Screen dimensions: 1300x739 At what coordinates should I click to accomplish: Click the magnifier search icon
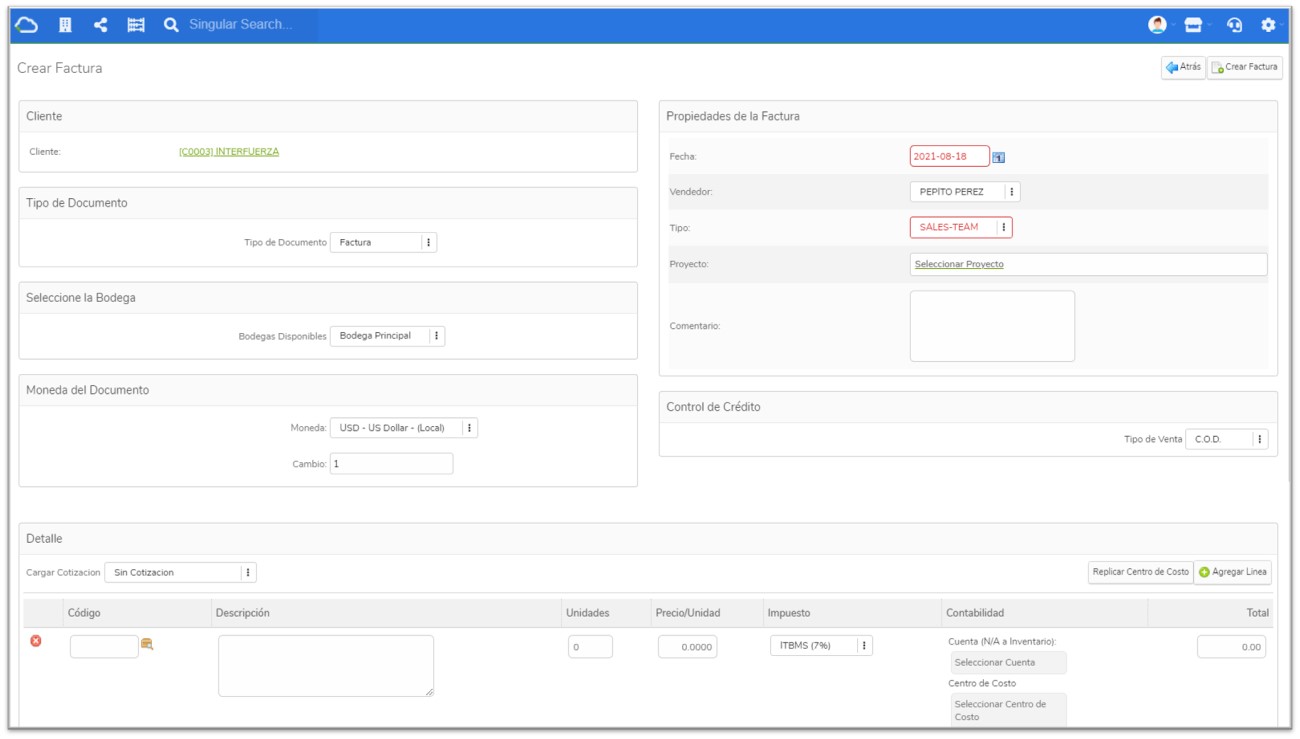pos(171,25)
